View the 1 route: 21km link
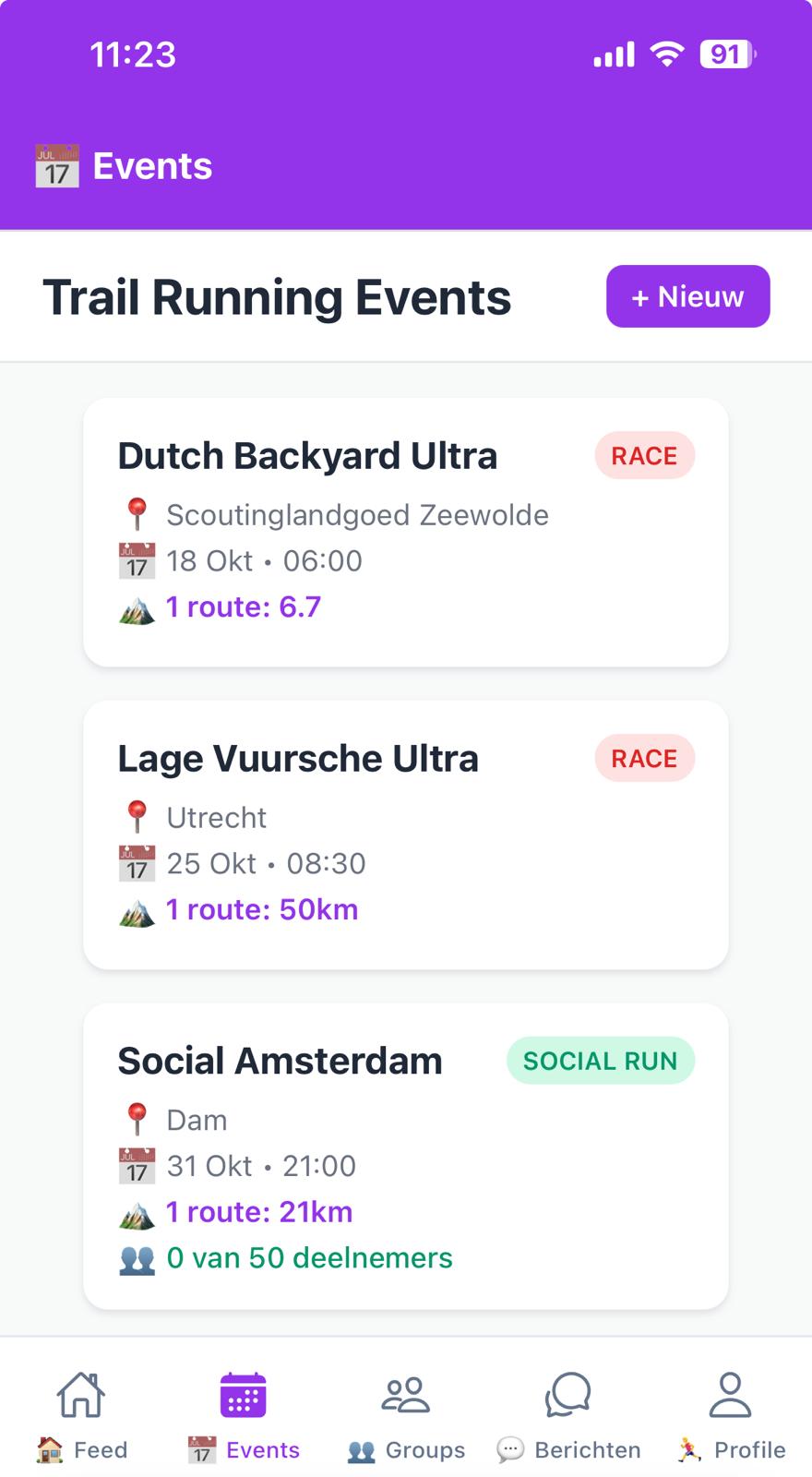This screenshot has width=812, height=1477. pos(259,1212)
